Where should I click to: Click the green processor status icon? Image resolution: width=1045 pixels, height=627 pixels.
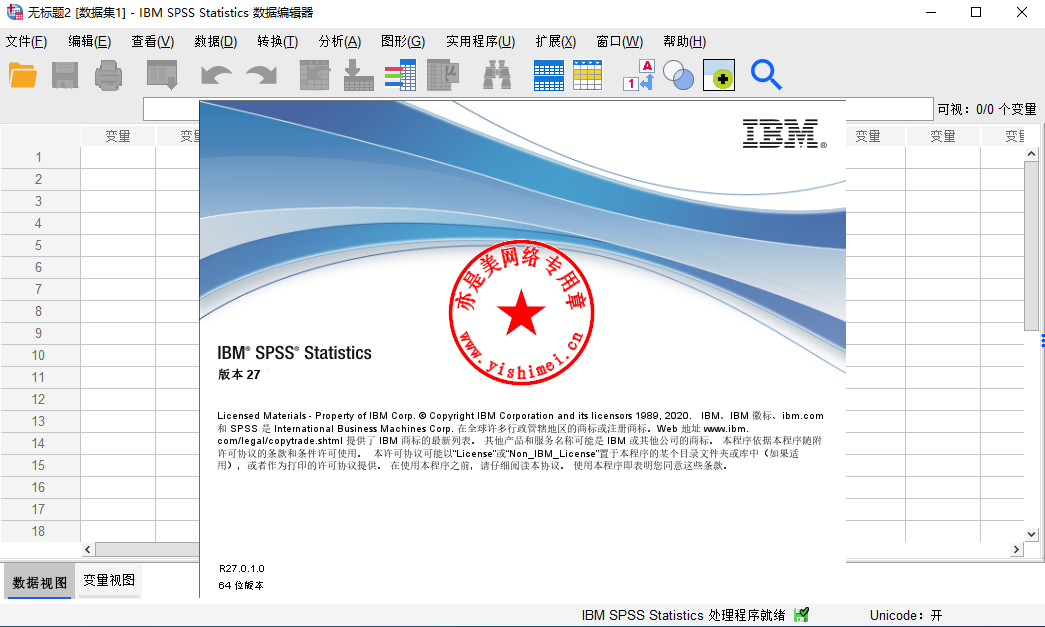802,615
